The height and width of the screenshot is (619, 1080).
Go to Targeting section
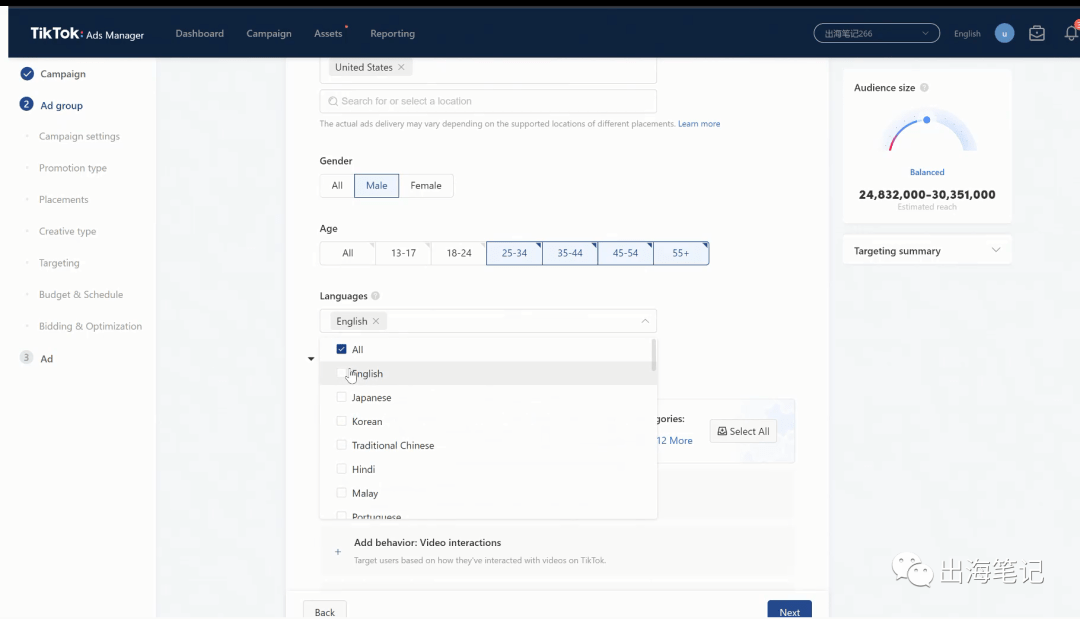click(x=59, y=263)
